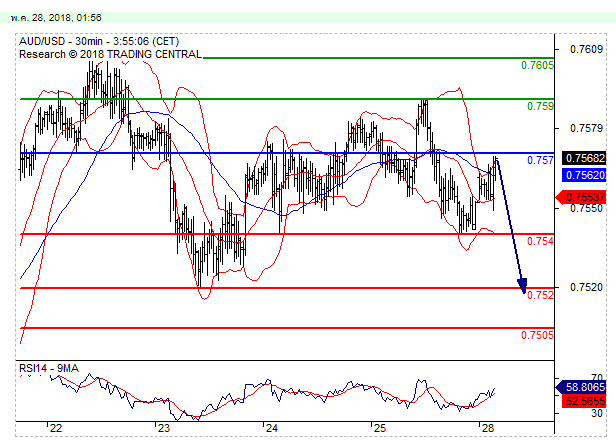This screenshot has height=447, width=616.
Task: Click the price axis value 0.7550
Action: (x=586, y=208)
